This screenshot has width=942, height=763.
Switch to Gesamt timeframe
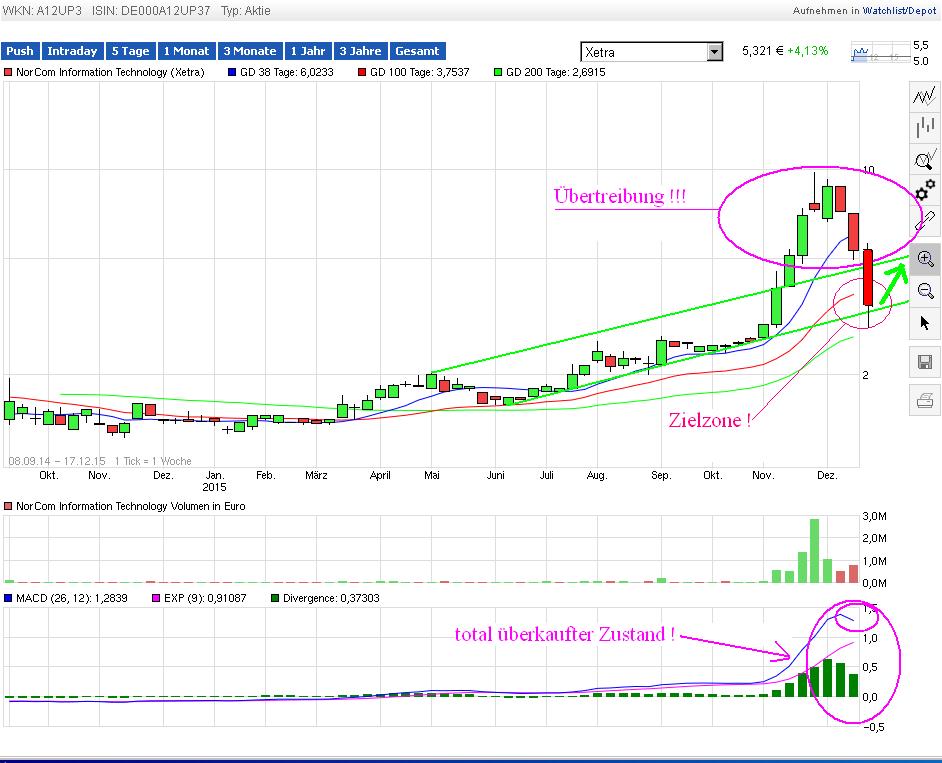(417, 51)
